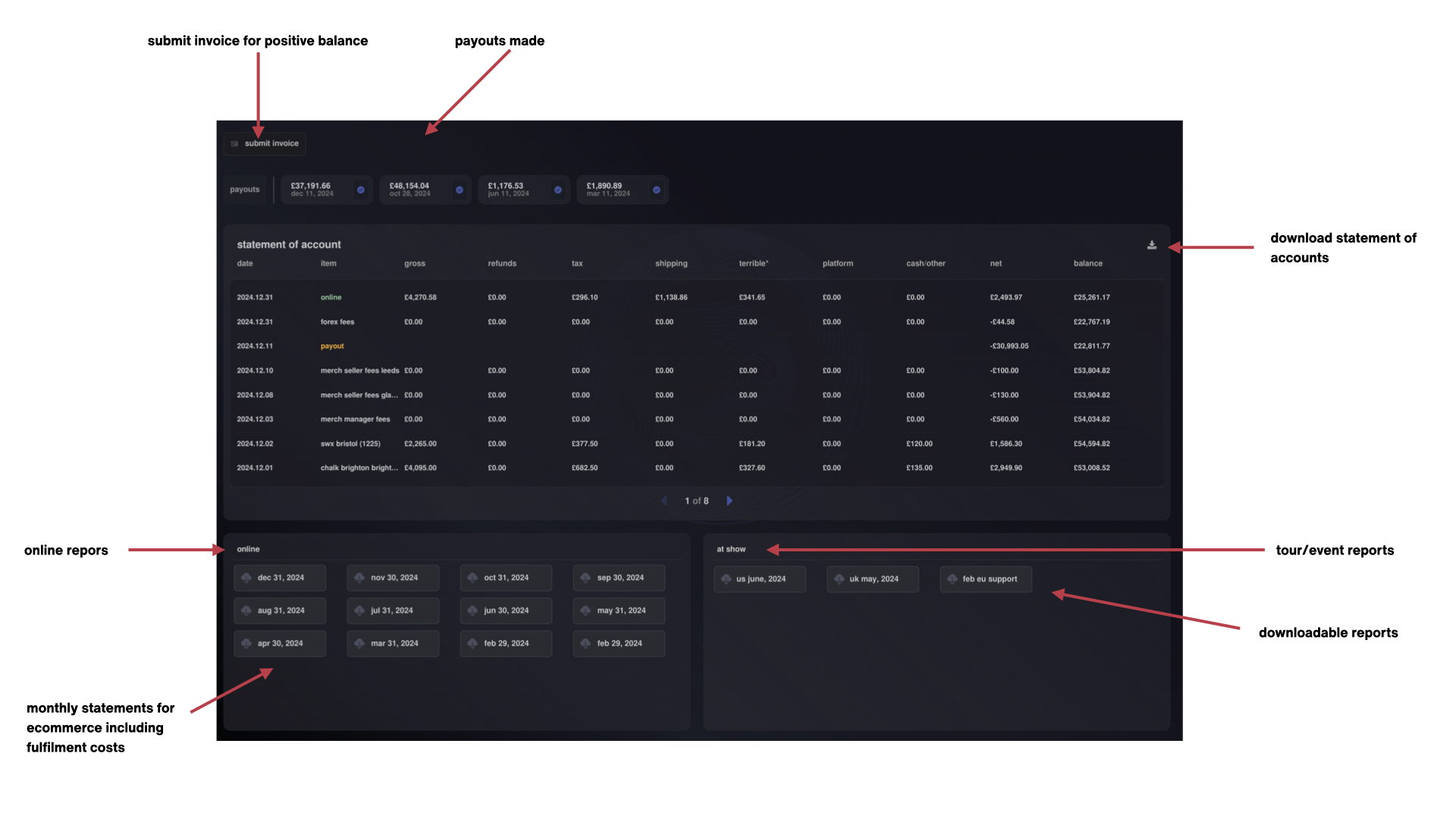This screenshot has height=819, width=1456.
Task: Click the gross column header
Action: pos(415,263)
